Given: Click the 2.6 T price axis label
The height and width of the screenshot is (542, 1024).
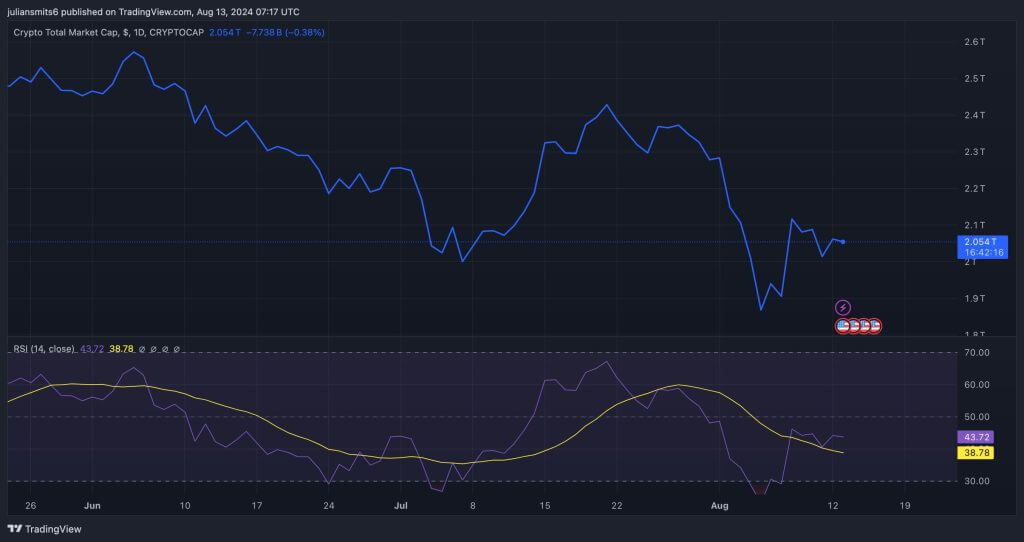Looking at the screenshot, I should pos(974,42).
